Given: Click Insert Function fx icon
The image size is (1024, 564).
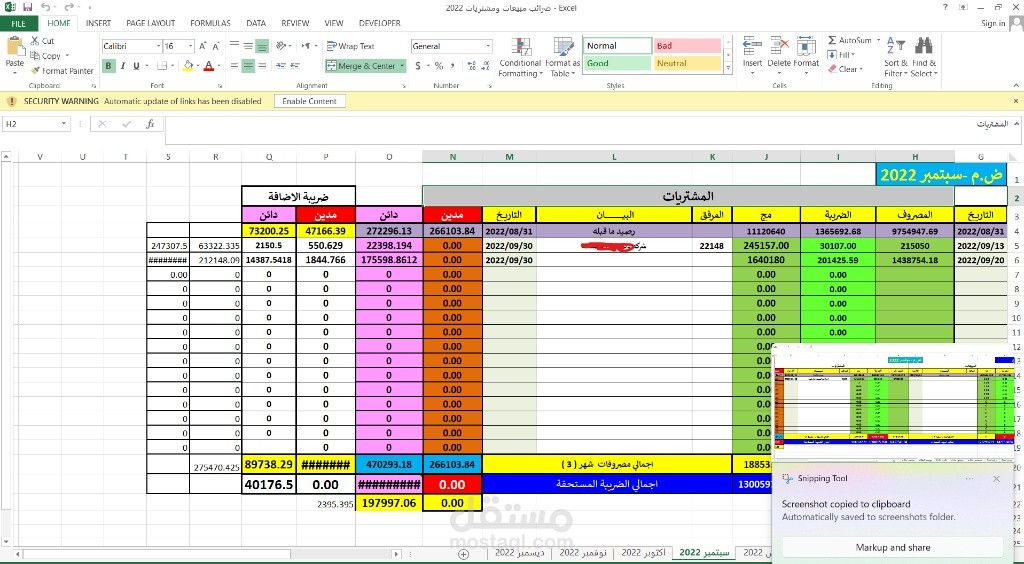Looking at the screenshot, I should pyautogui.click(x=150, y=124).
